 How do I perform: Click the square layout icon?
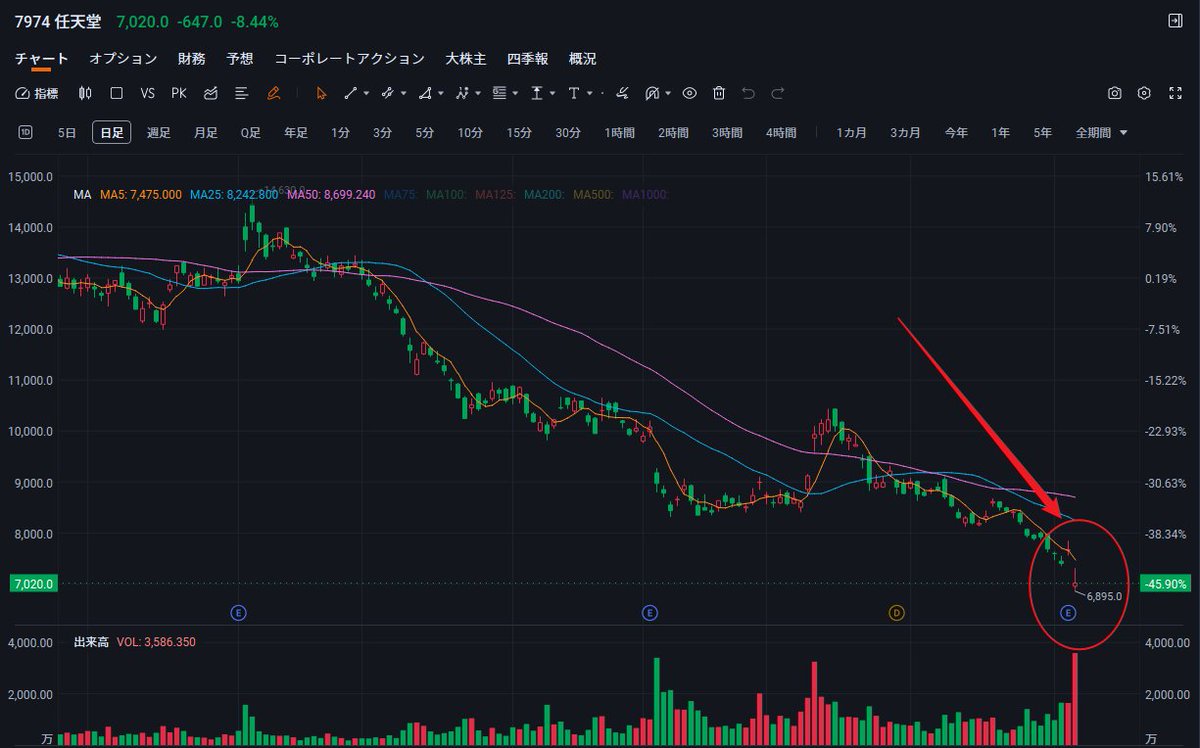tap(116, 93)
